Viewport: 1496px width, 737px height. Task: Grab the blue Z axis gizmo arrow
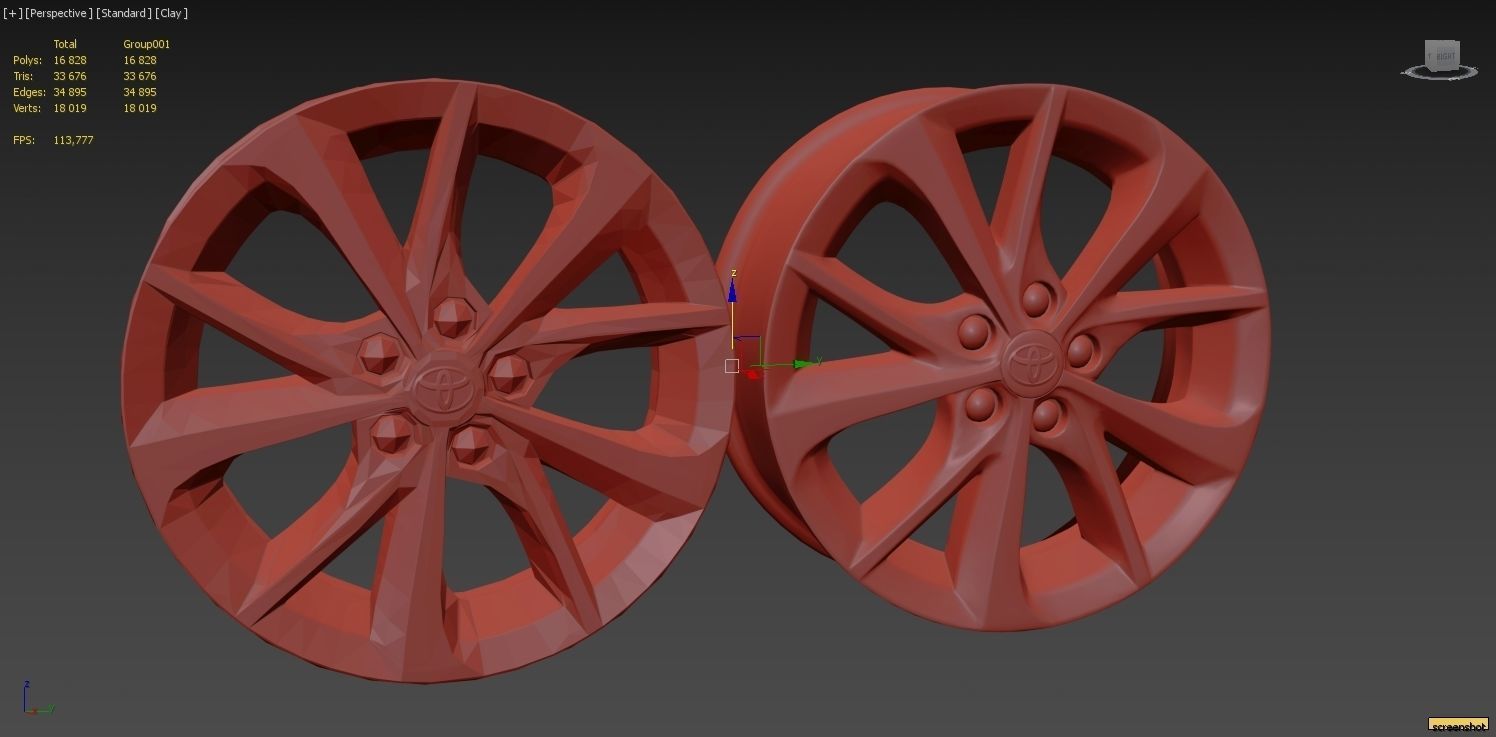(732, 291)
